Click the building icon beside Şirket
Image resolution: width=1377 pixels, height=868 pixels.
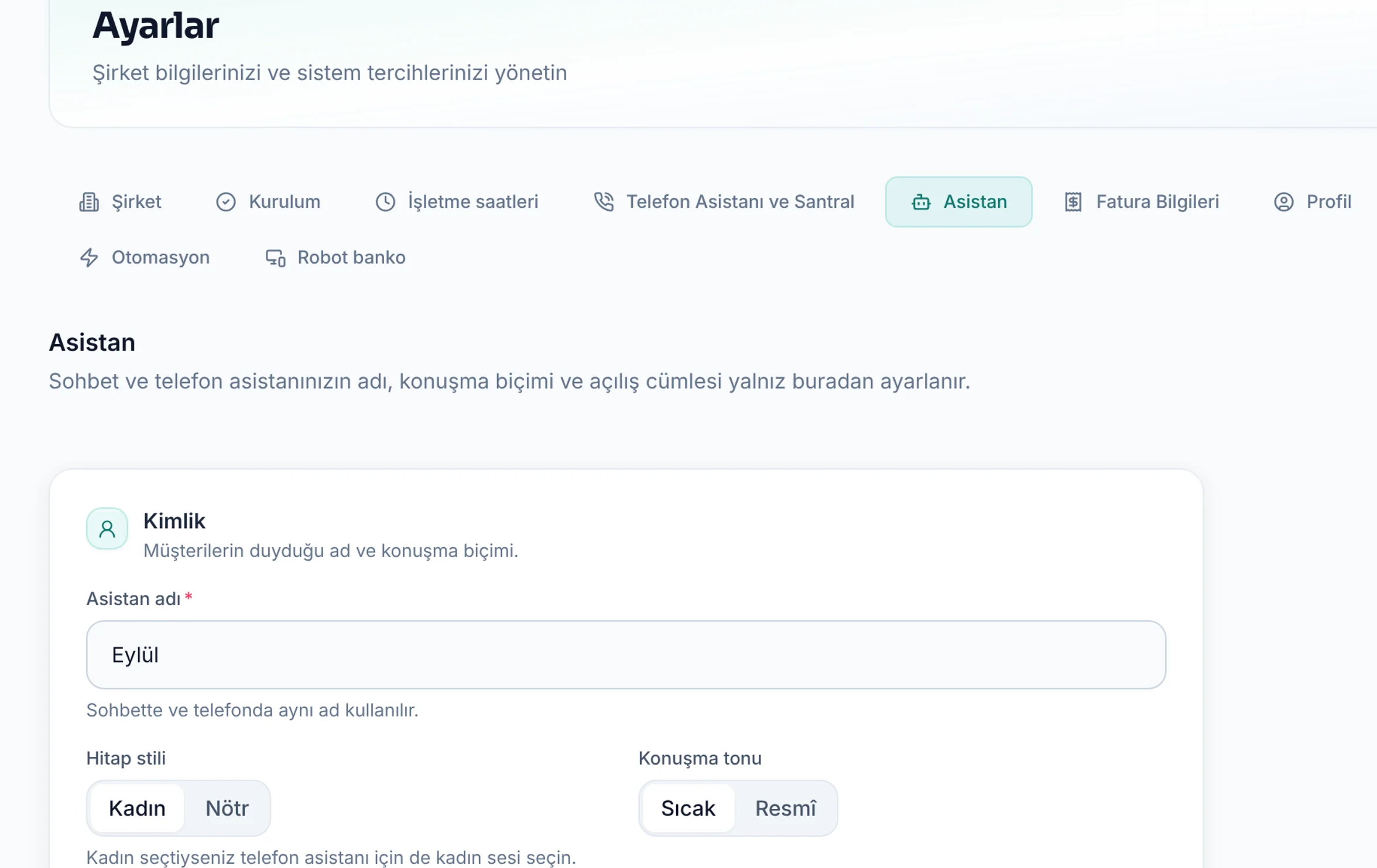click(89, 202)
